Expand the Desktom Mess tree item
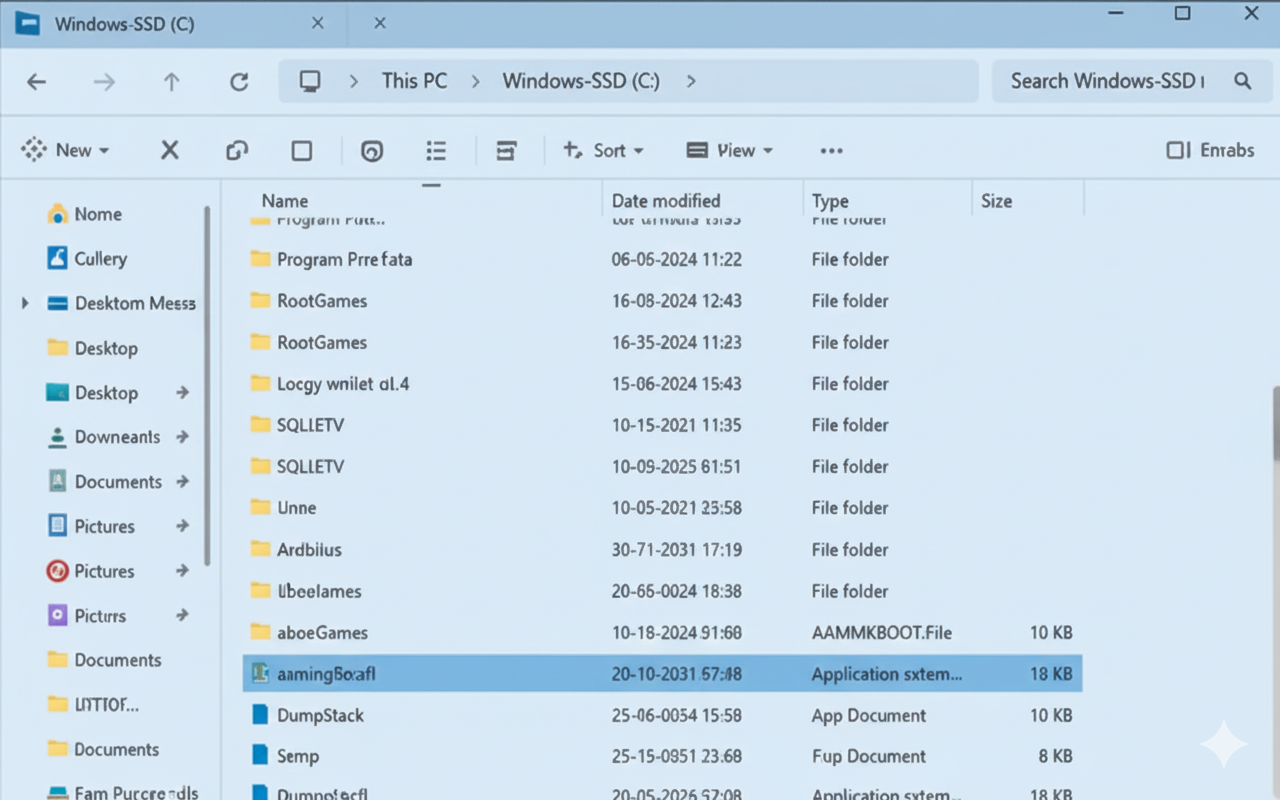This screenshot has width=1280, height=800. [25, 303]
